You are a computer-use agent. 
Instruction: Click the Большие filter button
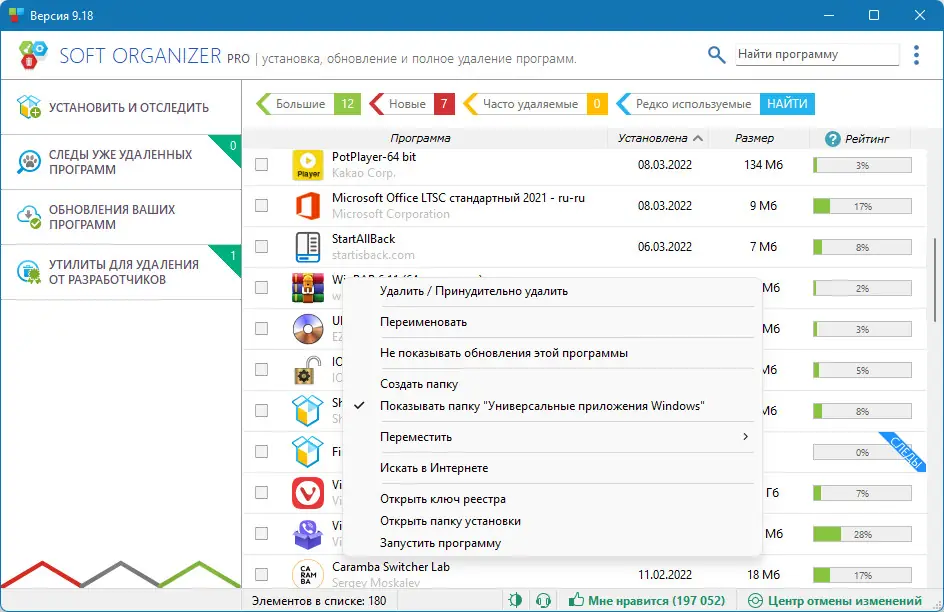click(308, 104)
